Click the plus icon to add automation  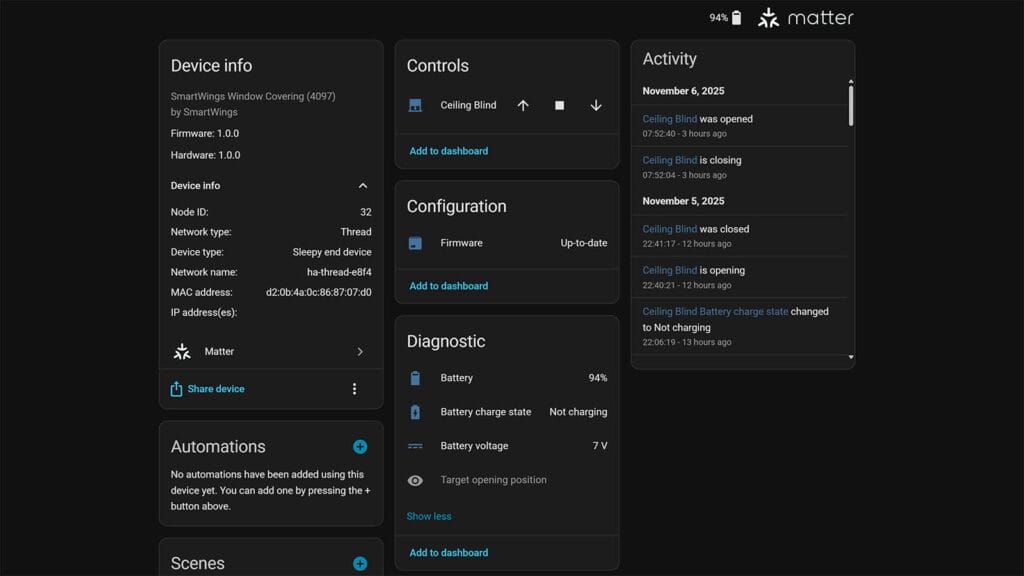[360, 447]
